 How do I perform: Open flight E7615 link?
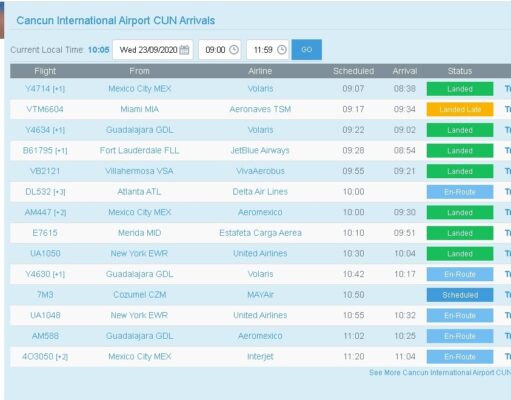coord(45,233)
